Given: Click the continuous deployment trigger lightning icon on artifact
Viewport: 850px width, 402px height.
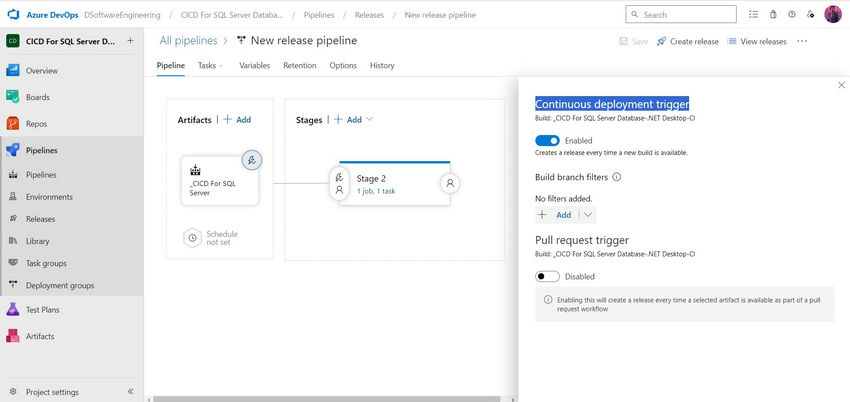Looking at the screenshot, I should (x=252, y=159).
